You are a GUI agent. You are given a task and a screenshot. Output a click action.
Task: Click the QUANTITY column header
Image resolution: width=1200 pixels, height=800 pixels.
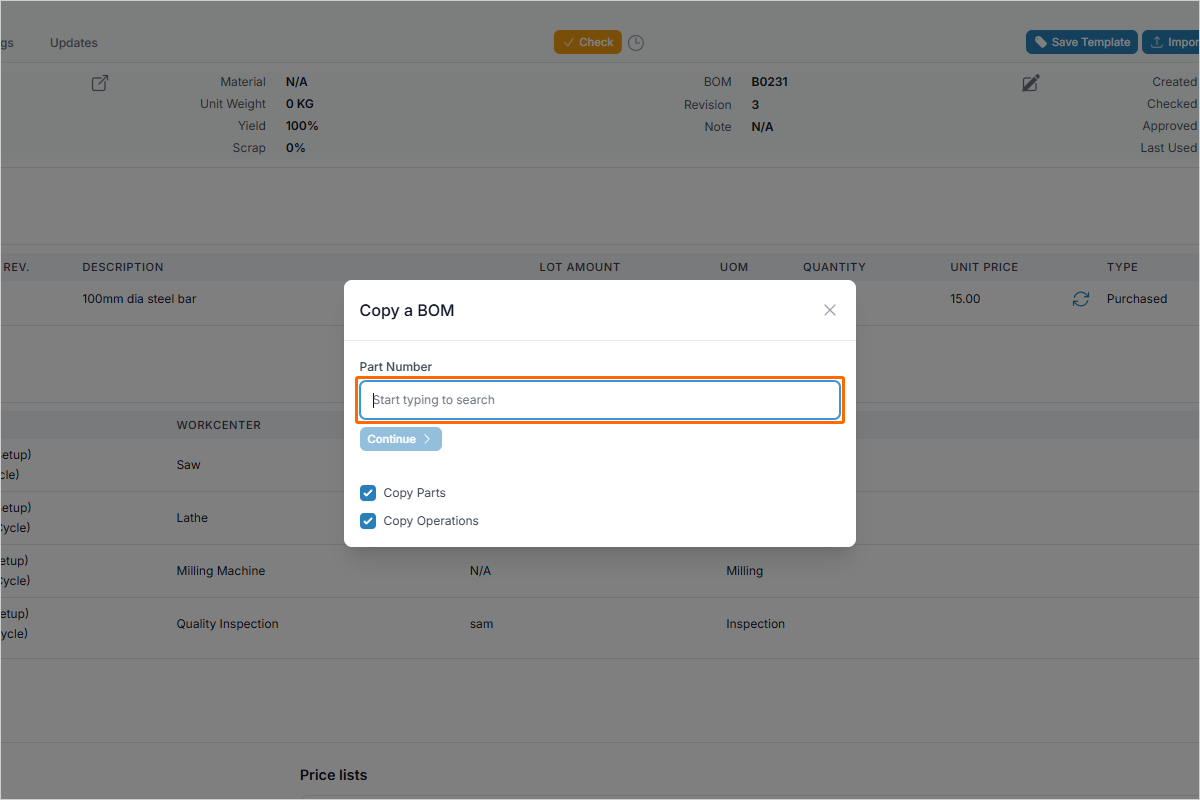pyautogui.click(x=834, y=267)
